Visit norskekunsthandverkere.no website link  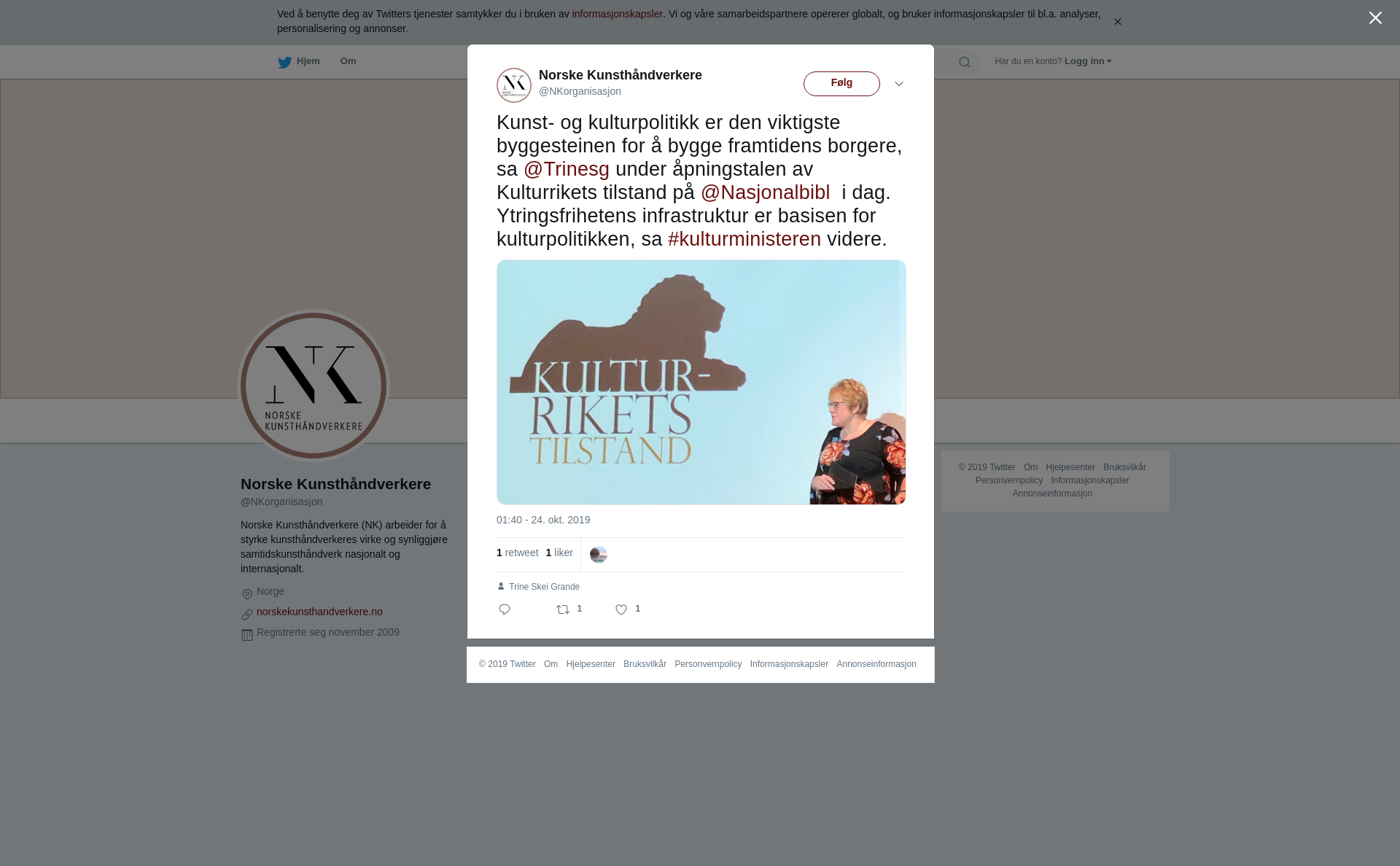click(319, 612)
